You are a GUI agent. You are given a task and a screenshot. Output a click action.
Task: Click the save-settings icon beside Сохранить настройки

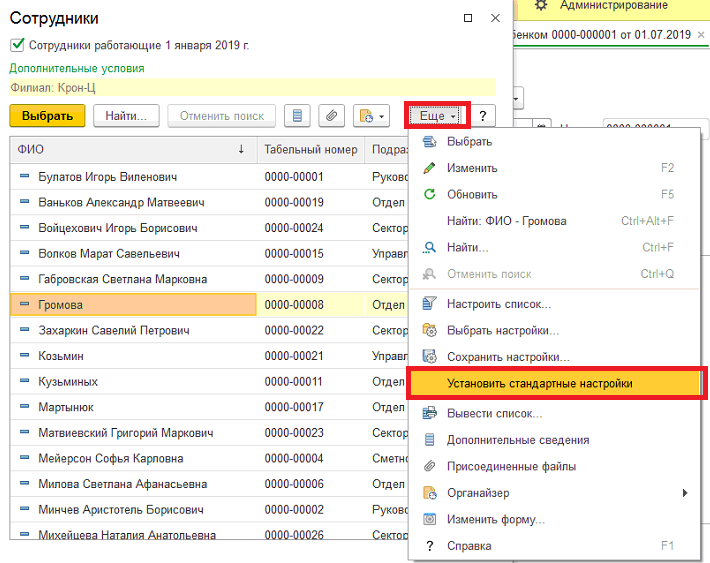(x=429, y=356)
